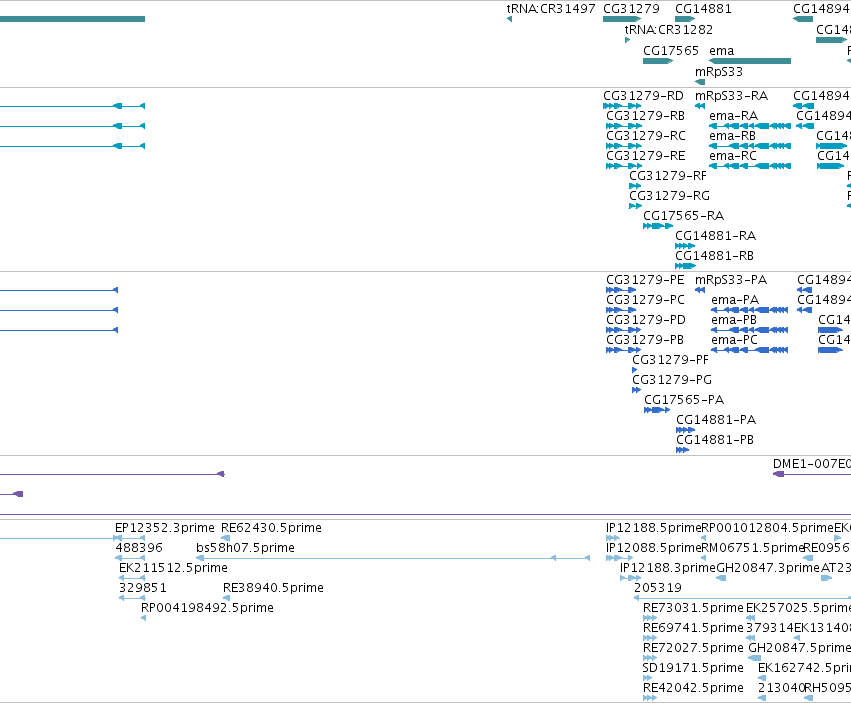Open protein ema-PB

click(734, 320)
